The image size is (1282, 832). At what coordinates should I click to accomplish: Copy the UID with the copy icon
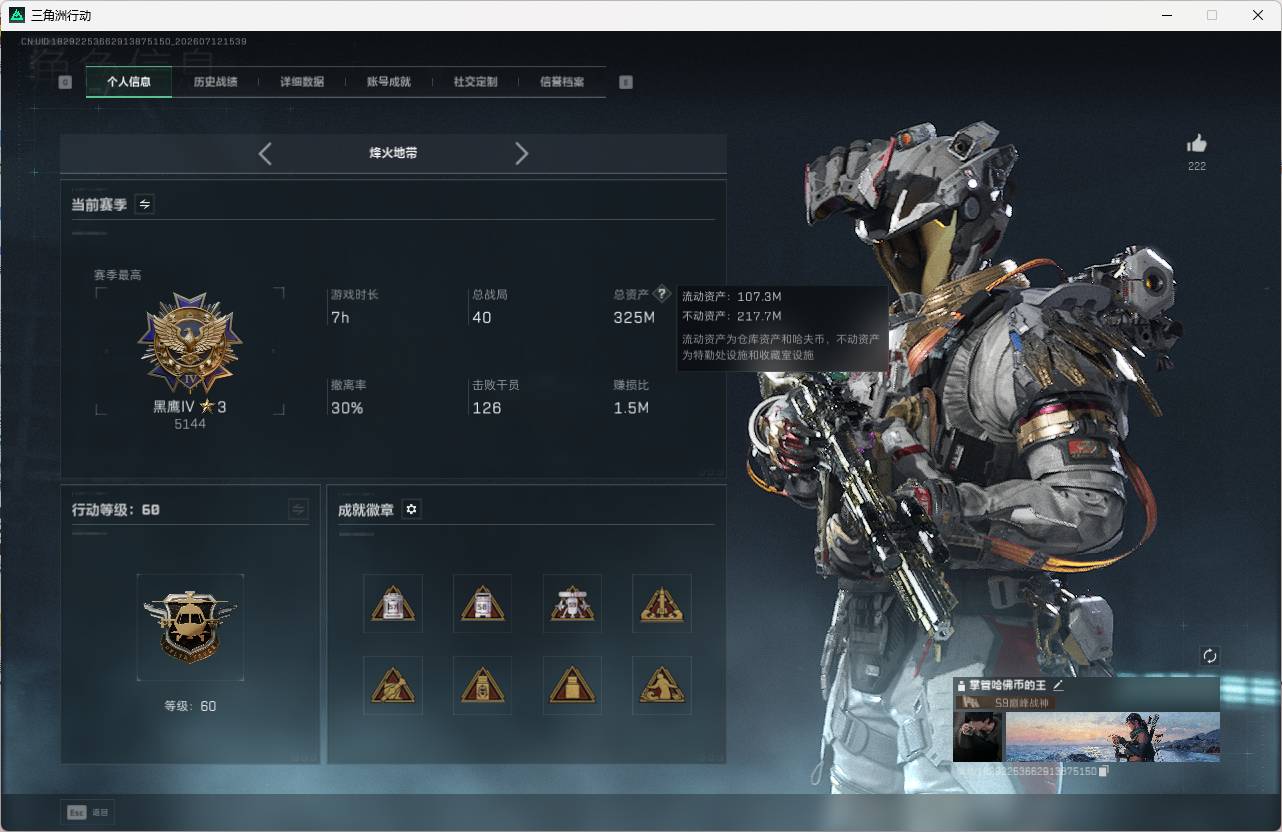pyautogui.click(x=1104, y=771)
